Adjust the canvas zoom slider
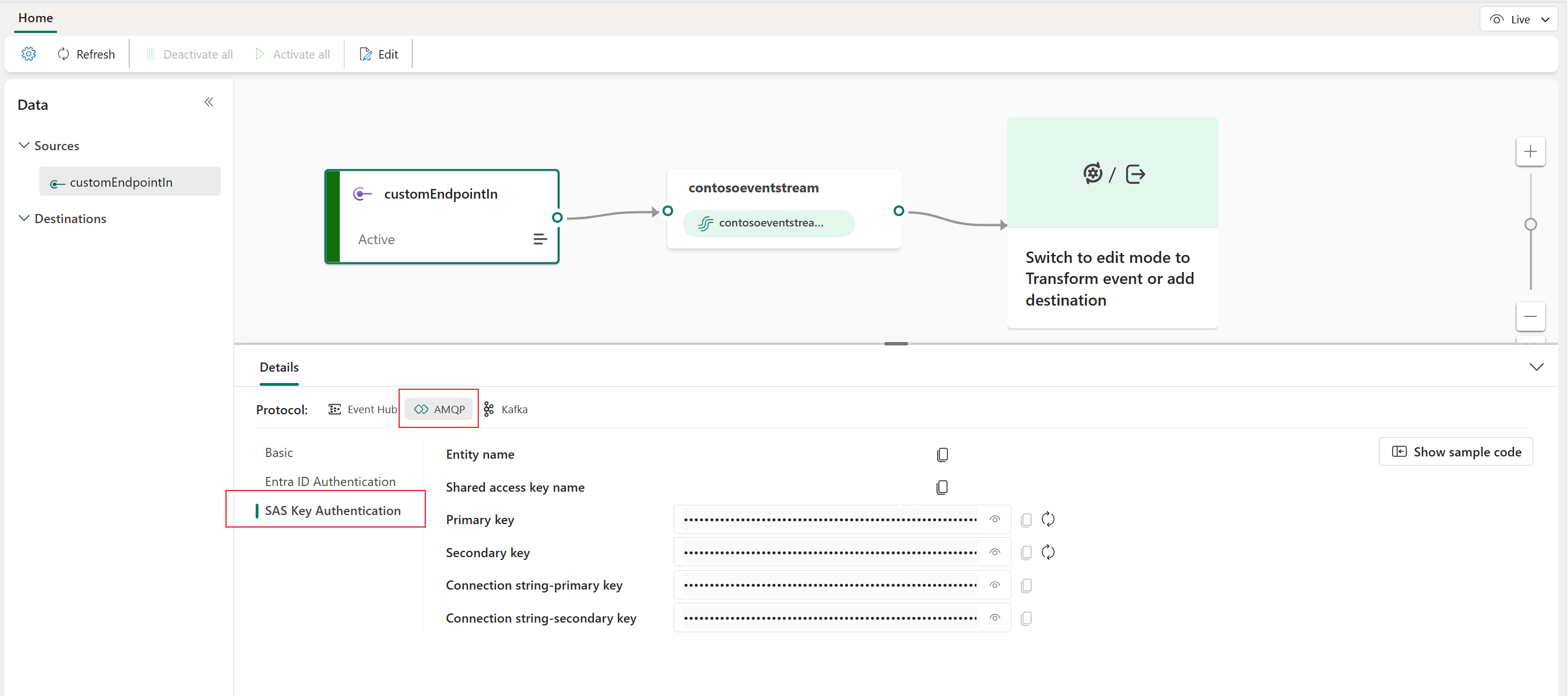The image size is (1568, 696). point(1531,224)
